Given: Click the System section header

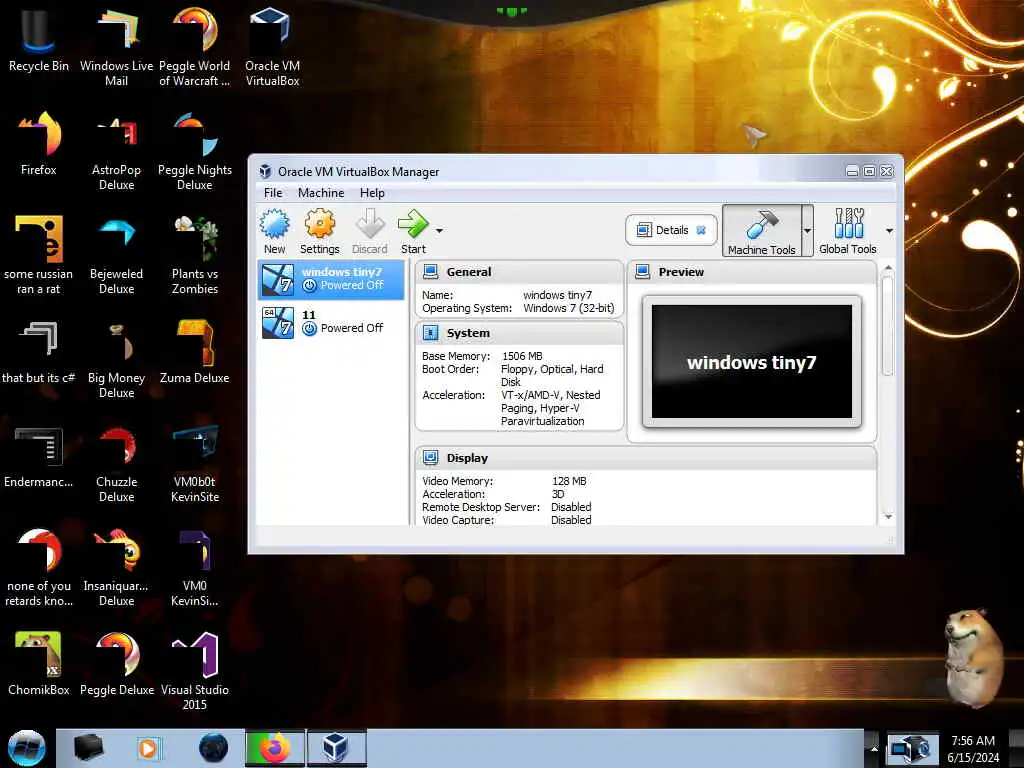Looking at the screenshot, I should pos(519,333).
